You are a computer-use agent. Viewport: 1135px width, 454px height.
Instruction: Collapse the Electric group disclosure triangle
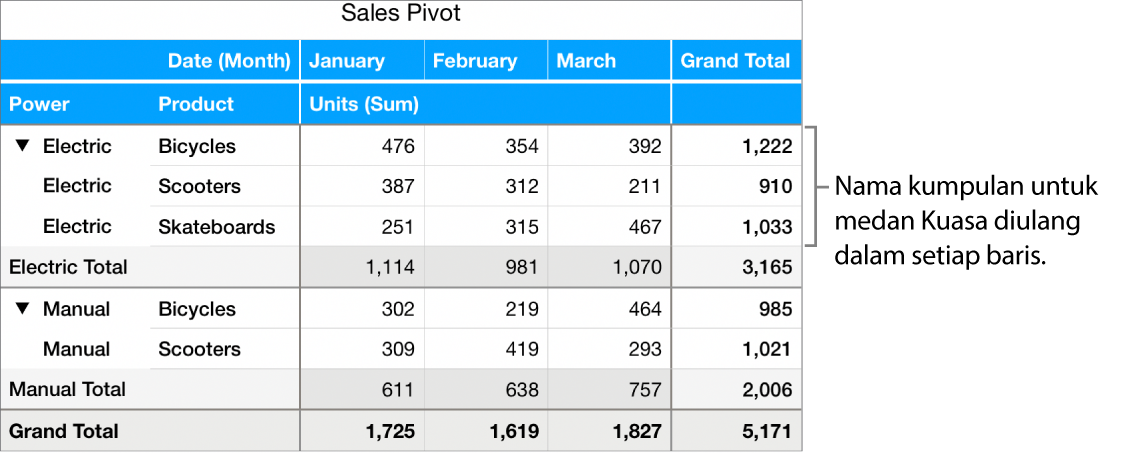23,146
